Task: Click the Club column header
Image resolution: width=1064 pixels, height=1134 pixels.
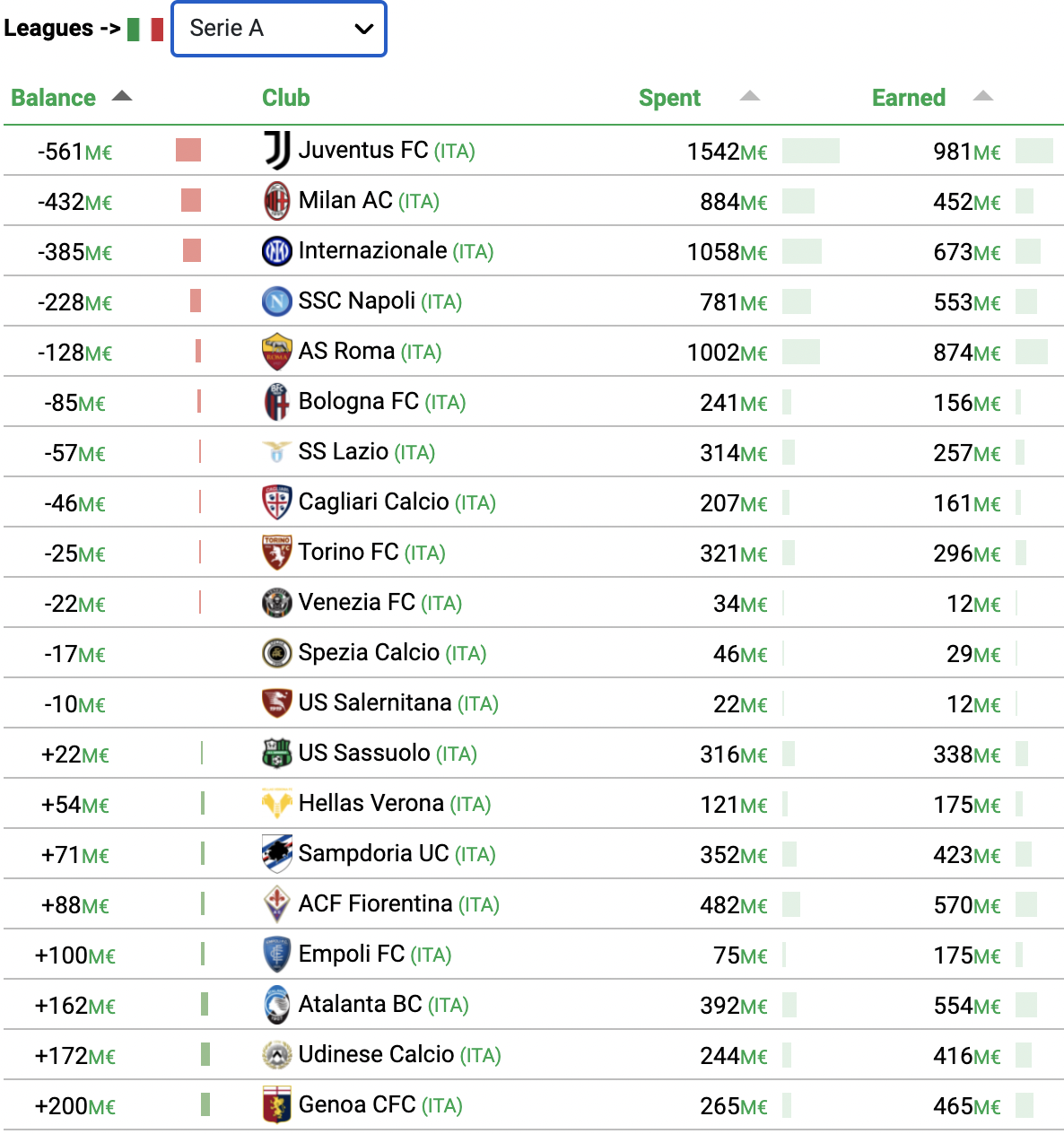Action: (x=286, y=98)
